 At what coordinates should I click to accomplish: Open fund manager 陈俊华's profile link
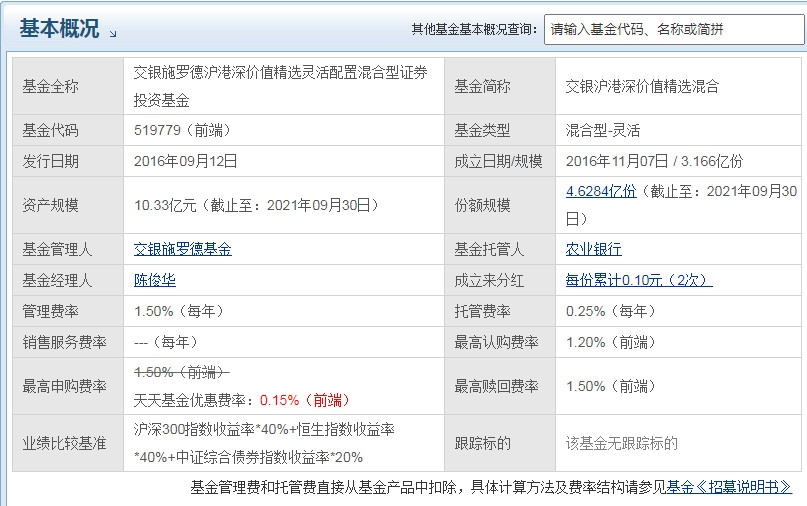click(x=155, y=280)
